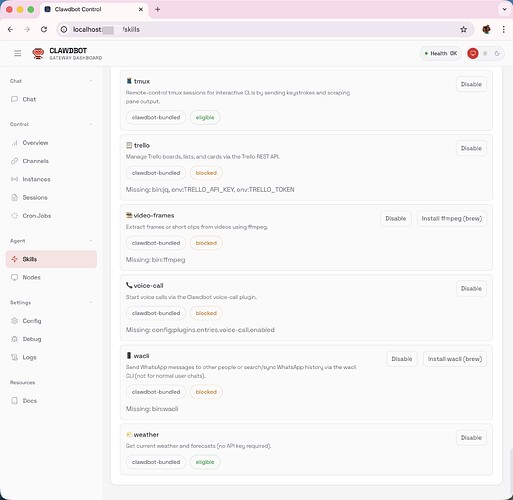
Task: Open the Sessions page
Action: pyautogui.click(x=51, y=198)
